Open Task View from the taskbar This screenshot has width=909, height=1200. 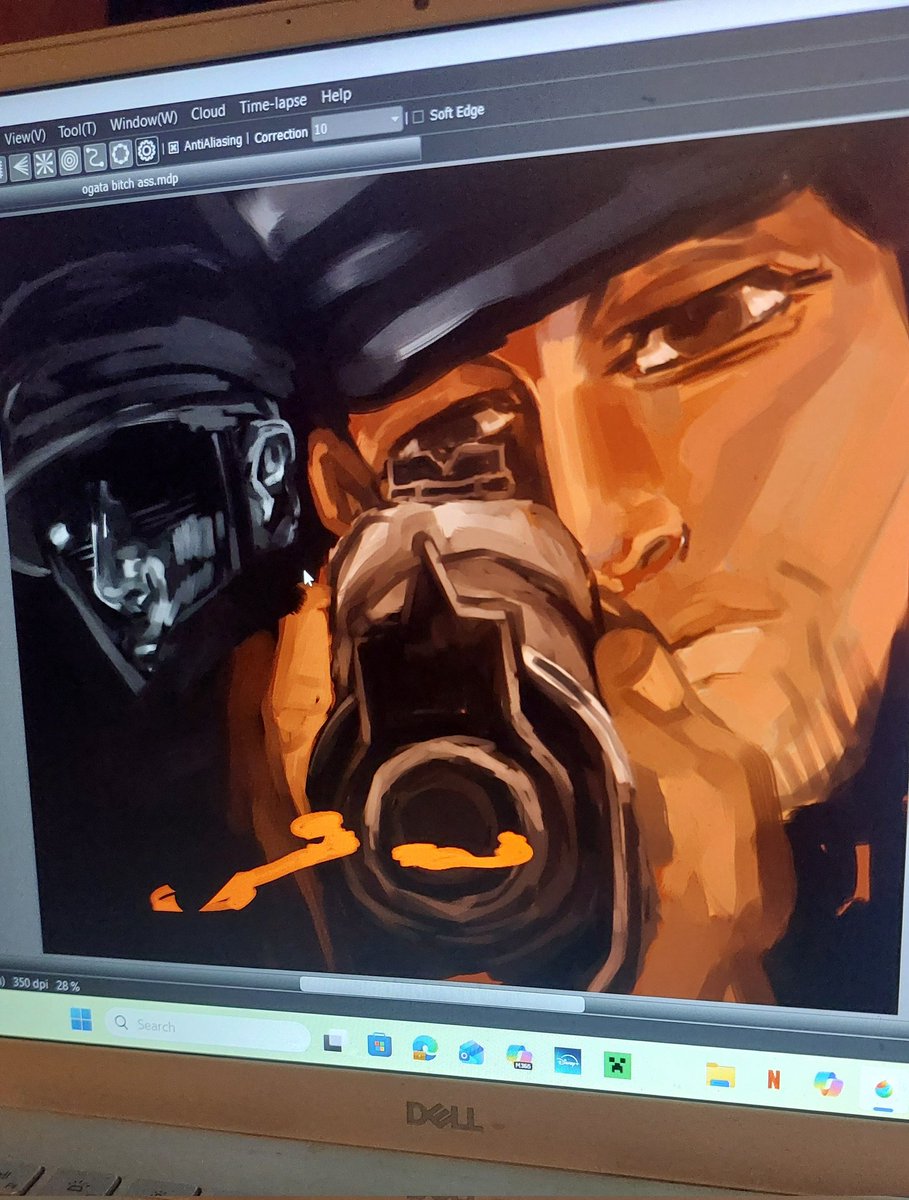[x=335, y=1041]
